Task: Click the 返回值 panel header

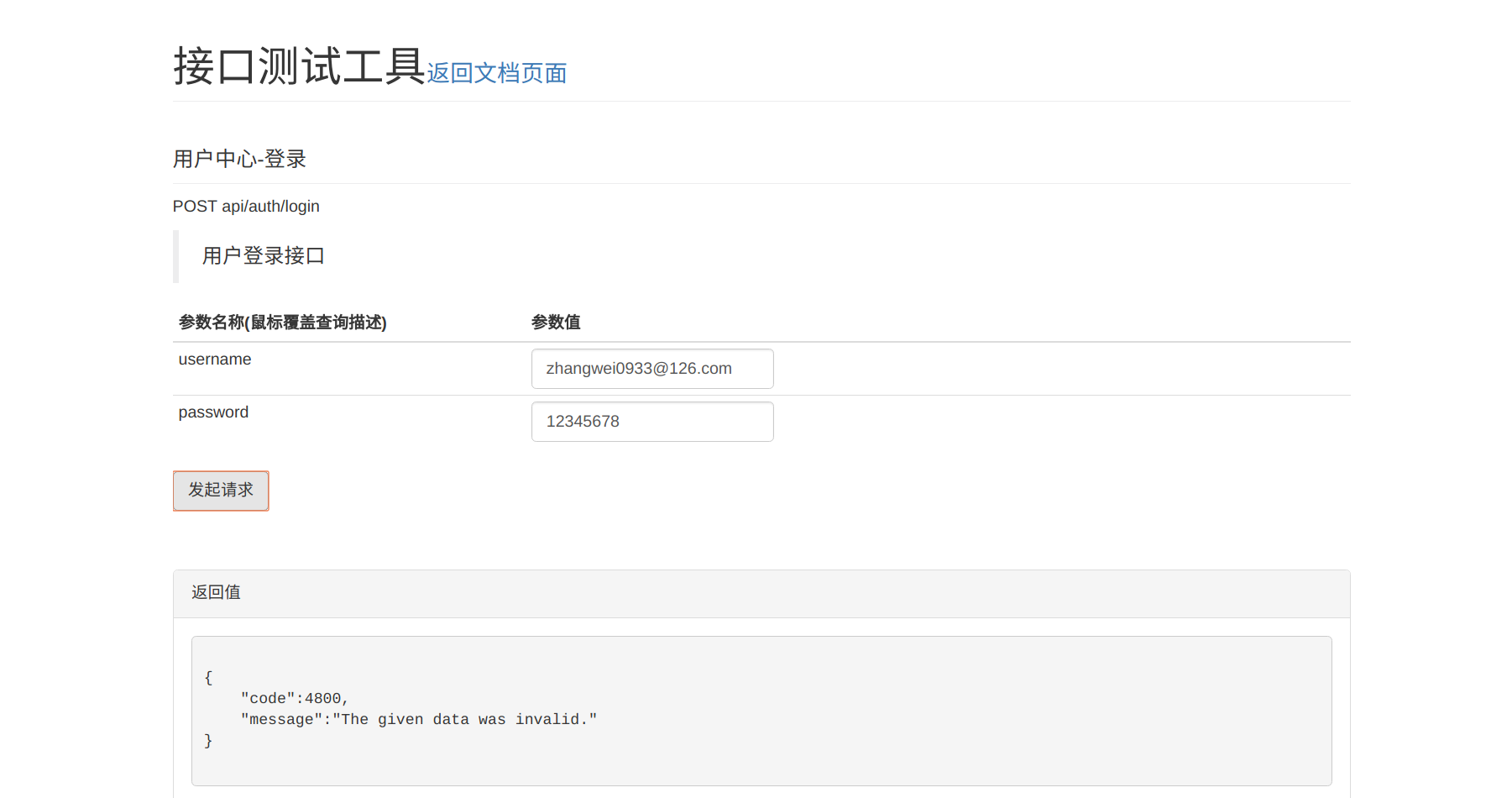Action: 216,592
